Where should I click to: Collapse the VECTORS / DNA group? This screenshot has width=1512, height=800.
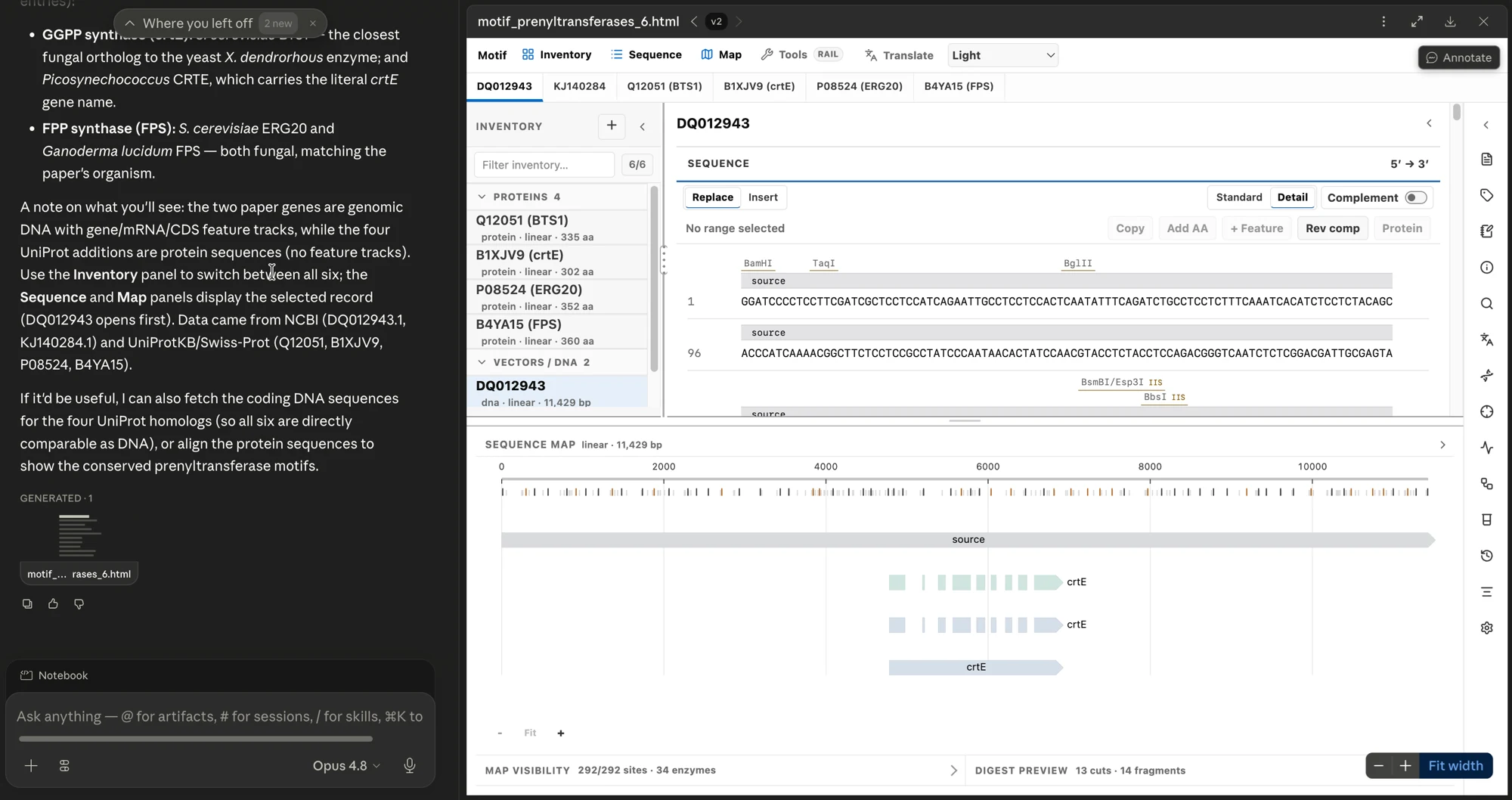click(x=482, y=362)
